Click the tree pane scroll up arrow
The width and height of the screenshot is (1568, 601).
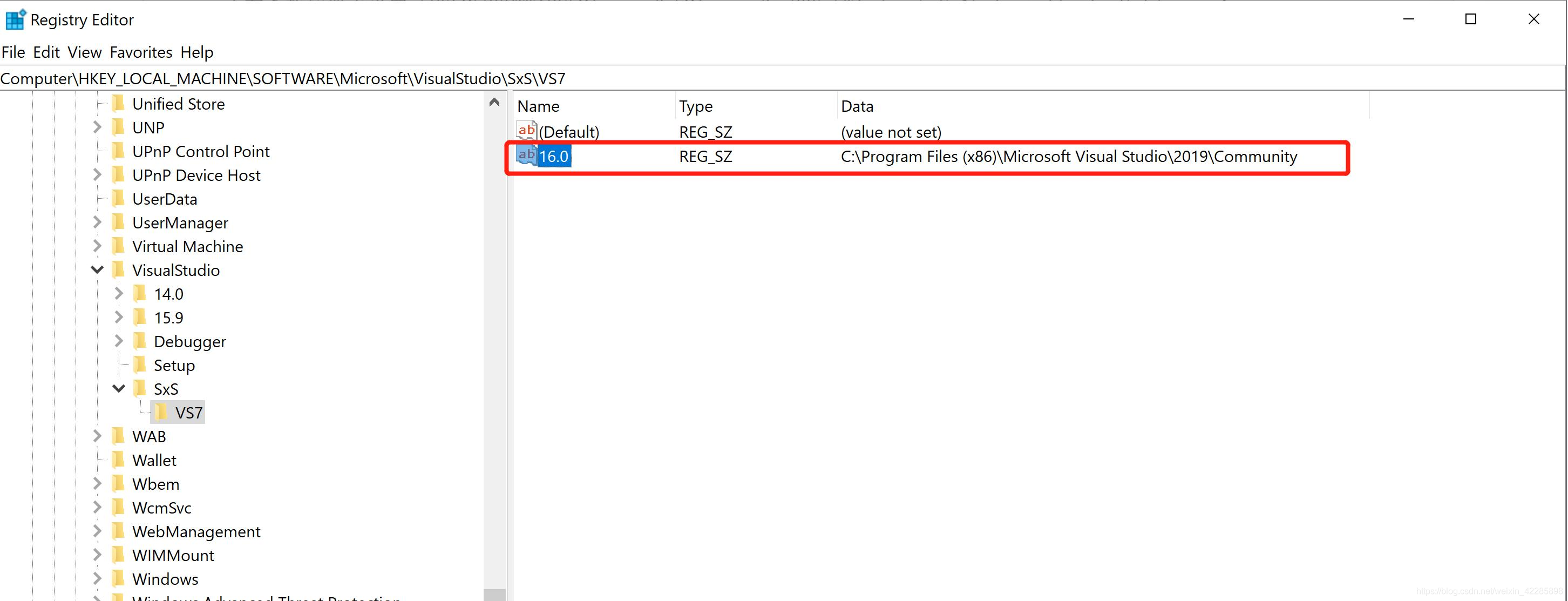[x=494, y=102]
